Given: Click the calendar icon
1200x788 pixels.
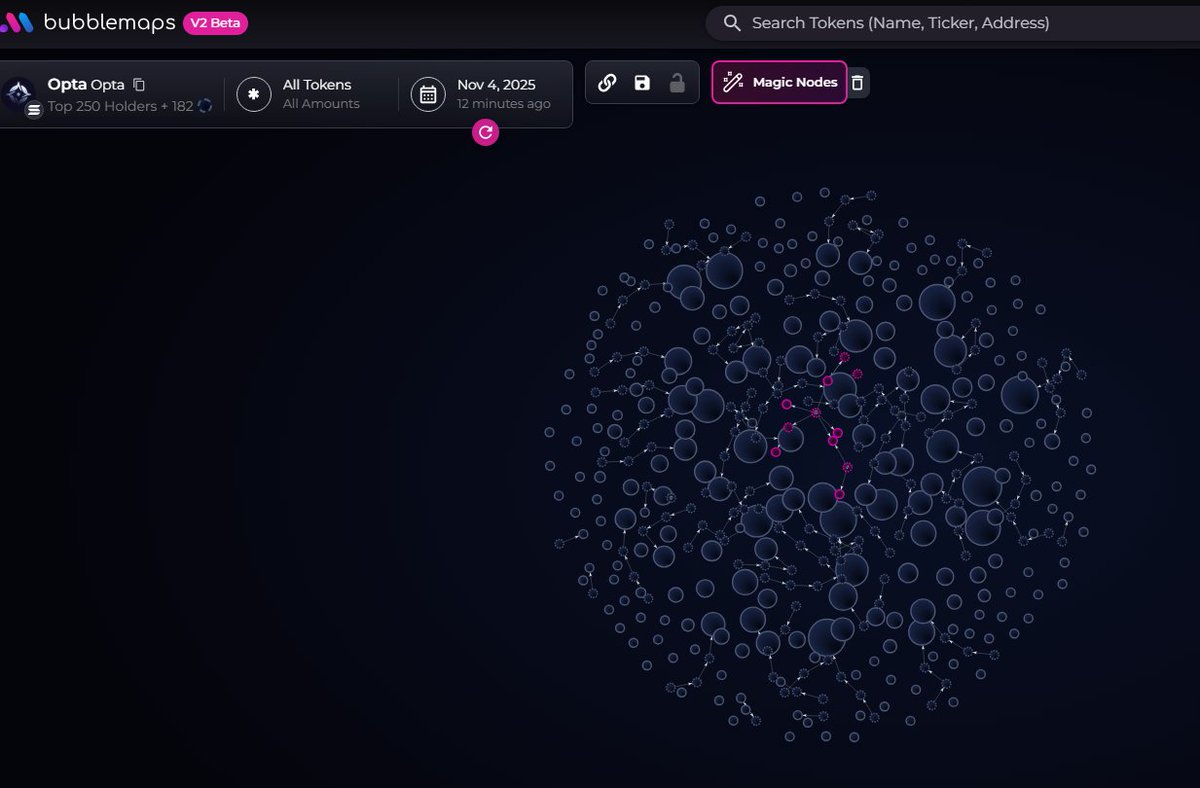Looking at the screenshot, I should (x=428, y=94).
